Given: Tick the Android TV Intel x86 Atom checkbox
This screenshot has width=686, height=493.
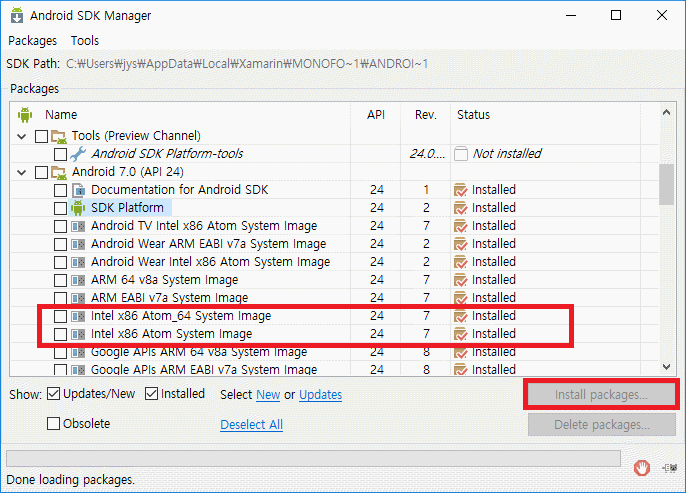Looking at the screenshot, I should pos(60,226).
